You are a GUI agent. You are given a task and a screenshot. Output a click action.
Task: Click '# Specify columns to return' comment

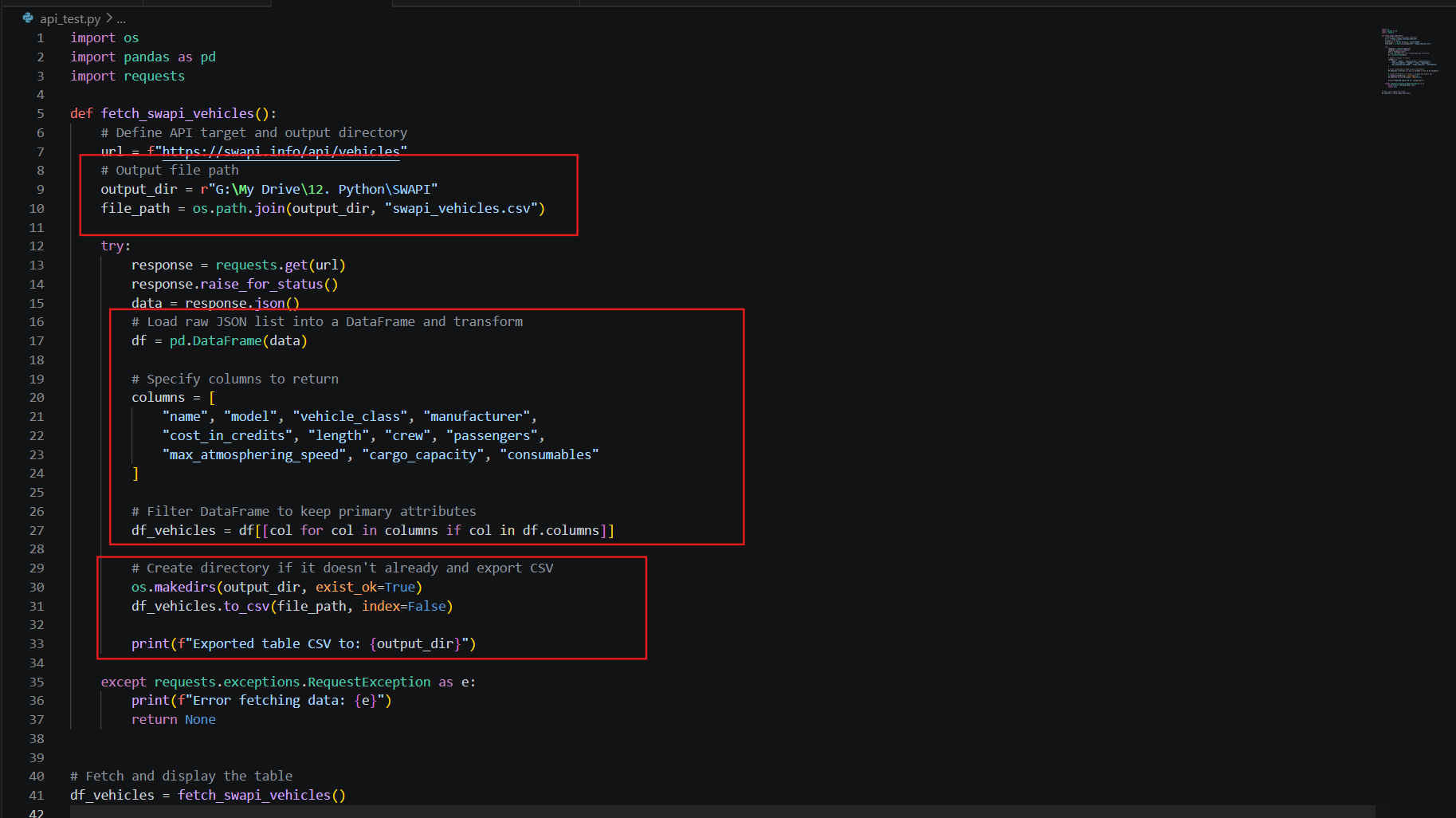[x=235, y=379]
